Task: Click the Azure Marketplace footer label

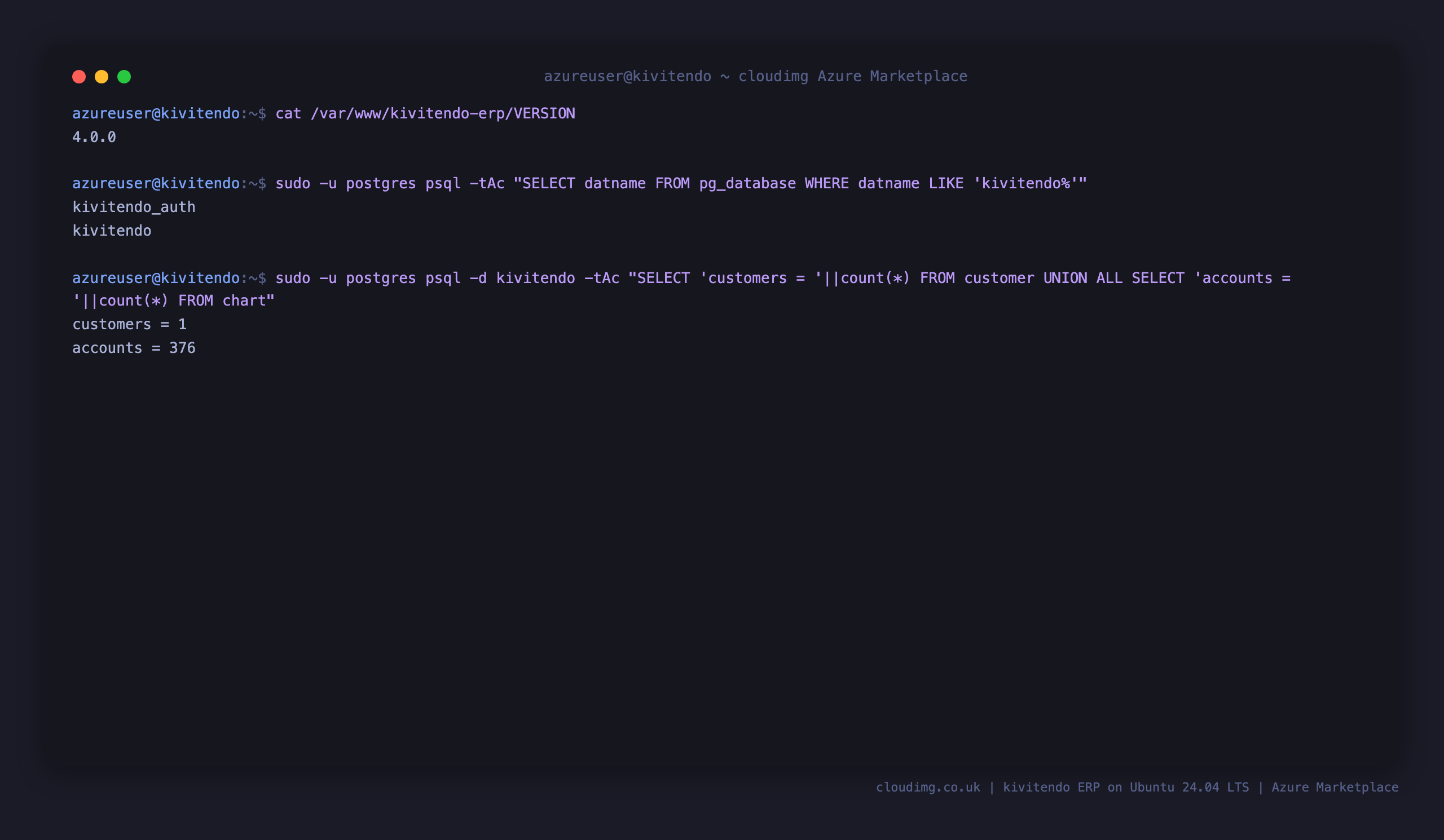Action: [x=1335, y=788]
